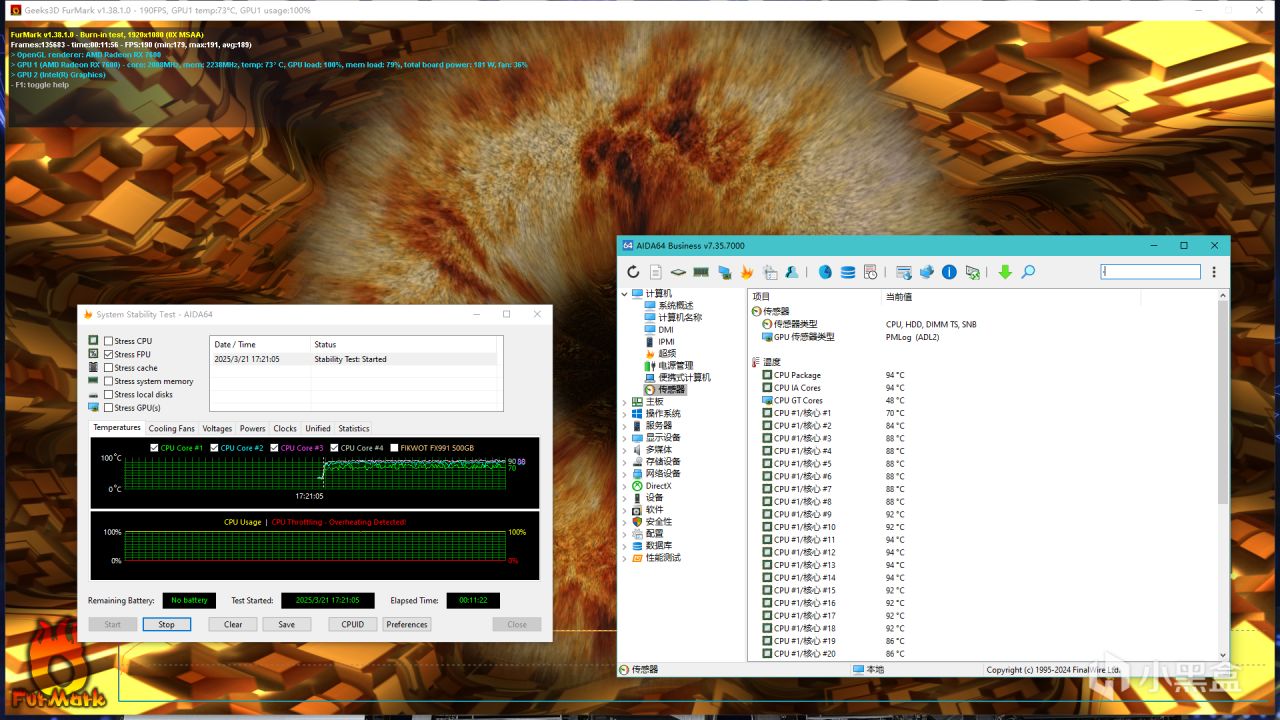This screenshot has height=720, width=1280.
Task: Click the Refresh icon in AIDA64 toolbar
Action: tap(633, 272)
